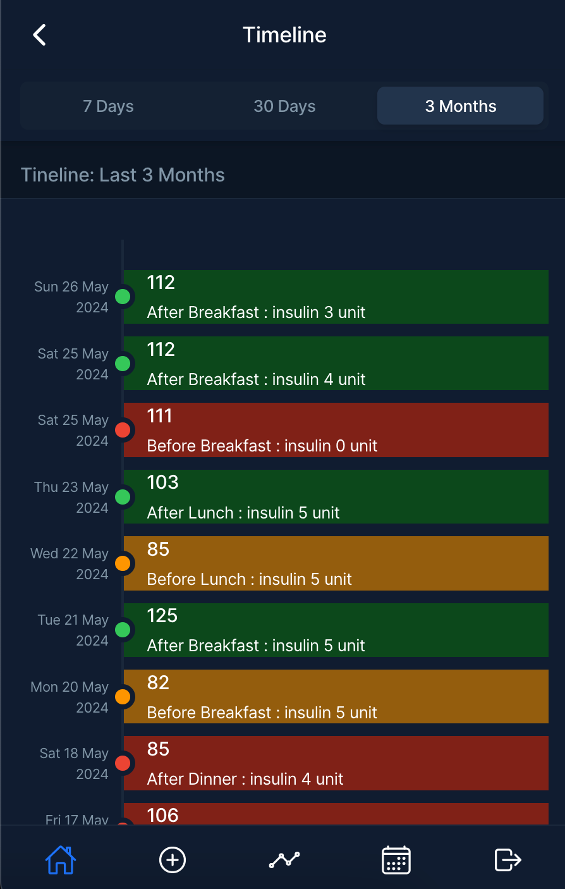Switch to the 7 Days tab
Screen dimensions: 566x890
tap(108, 106)
